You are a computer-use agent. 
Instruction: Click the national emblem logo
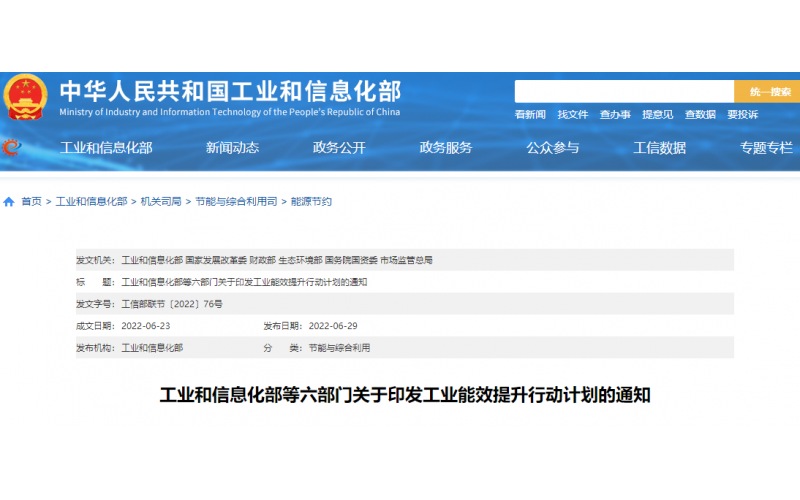click(x=25, y=97)
